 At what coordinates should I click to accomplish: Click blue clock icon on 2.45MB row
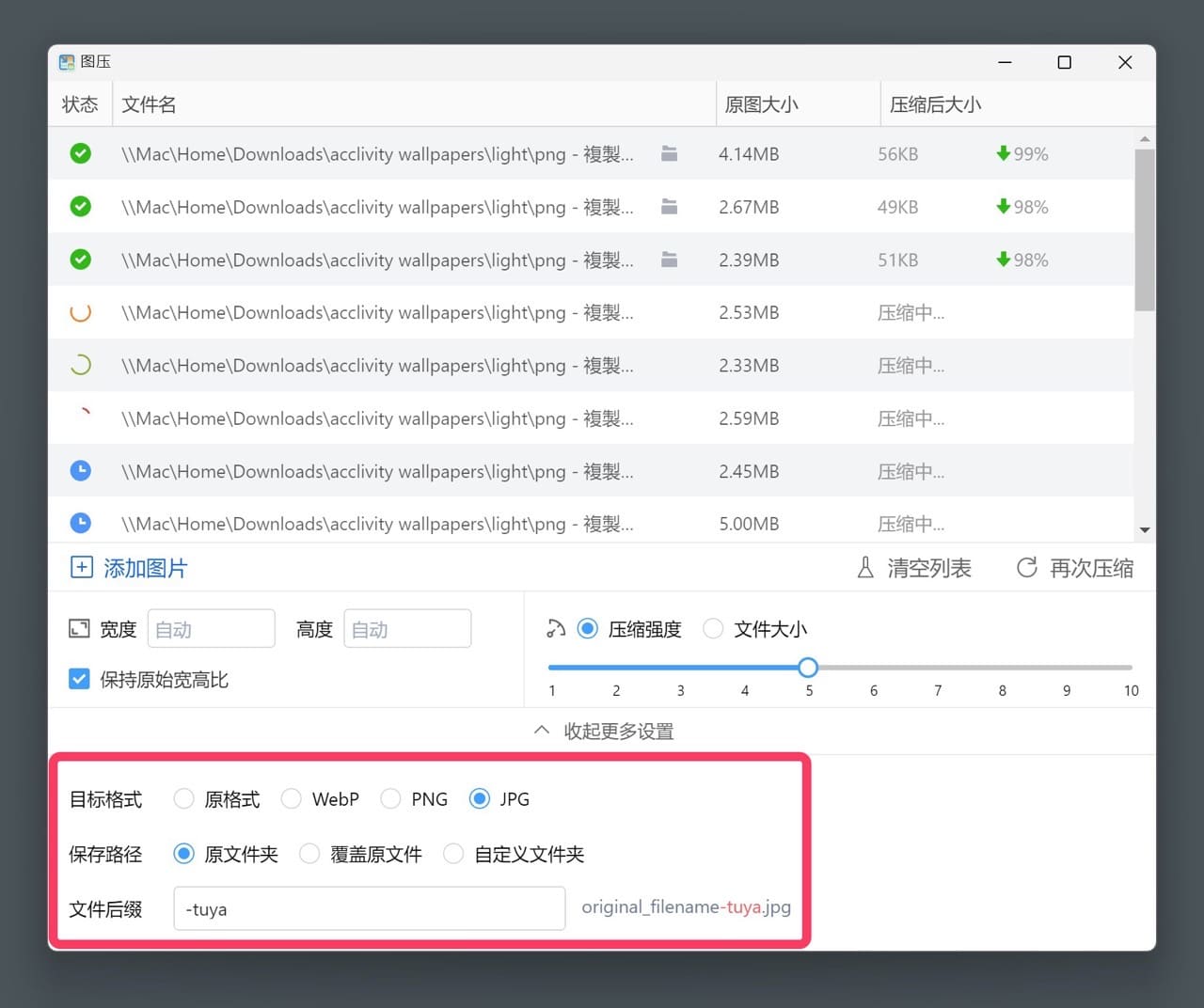coord(81,470)
